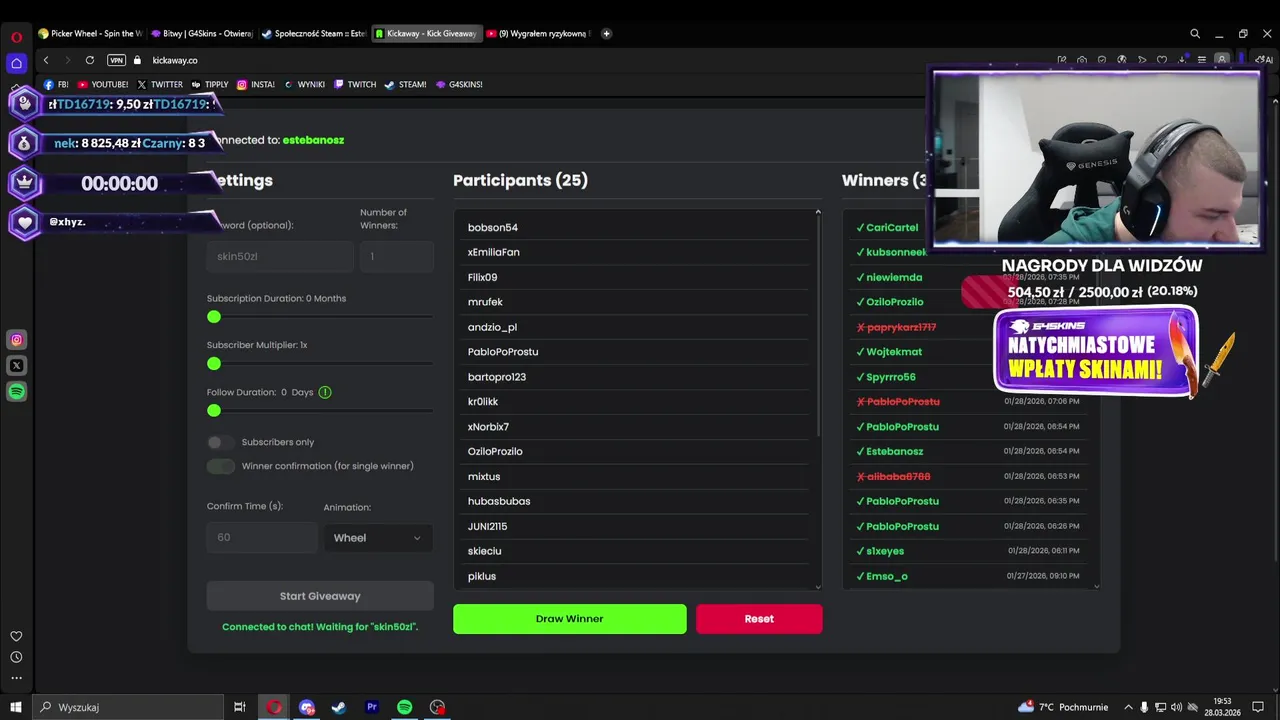Open the TIPPLY bookmark
This screenshot has height=720, width=1280.
coord(210,85)
